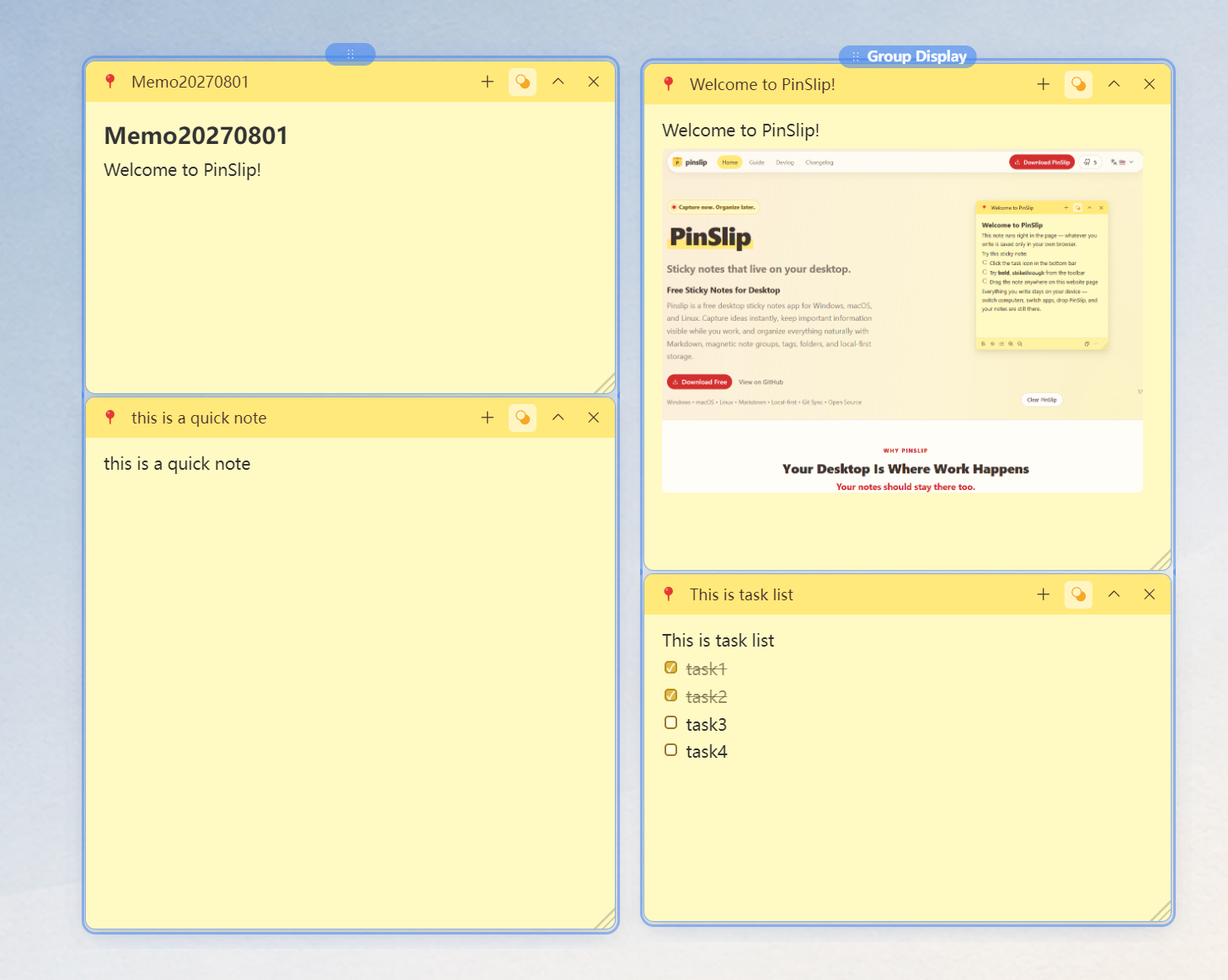Click 'Welcome to PinSlip!' text inside Memo20270801 note
Image resolution: width=1228 pixels, height=980 pixels.
tap(183, 170)
